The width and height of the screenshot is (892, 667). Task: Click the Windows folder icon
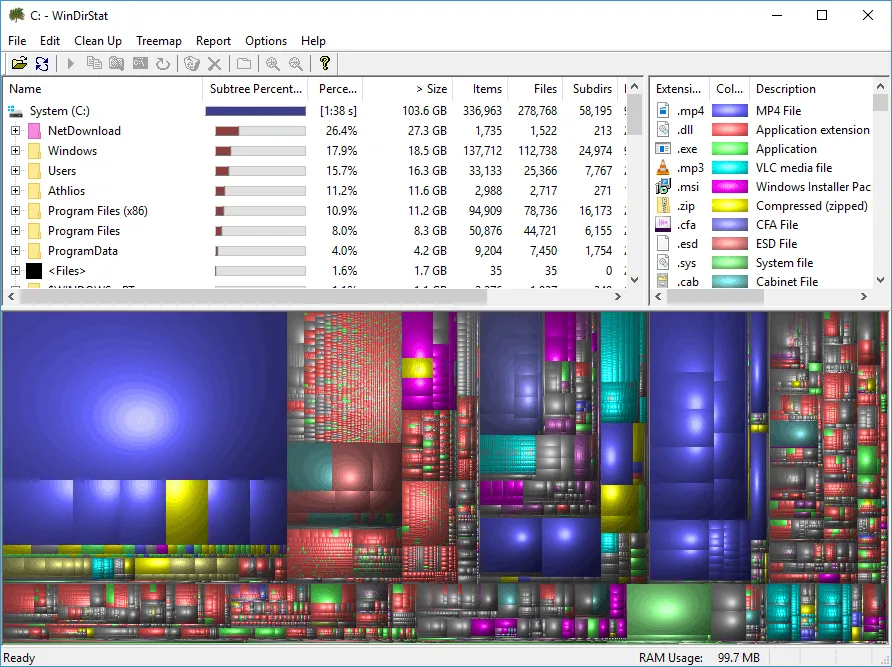pyautogui.click(x=34, y=151)
